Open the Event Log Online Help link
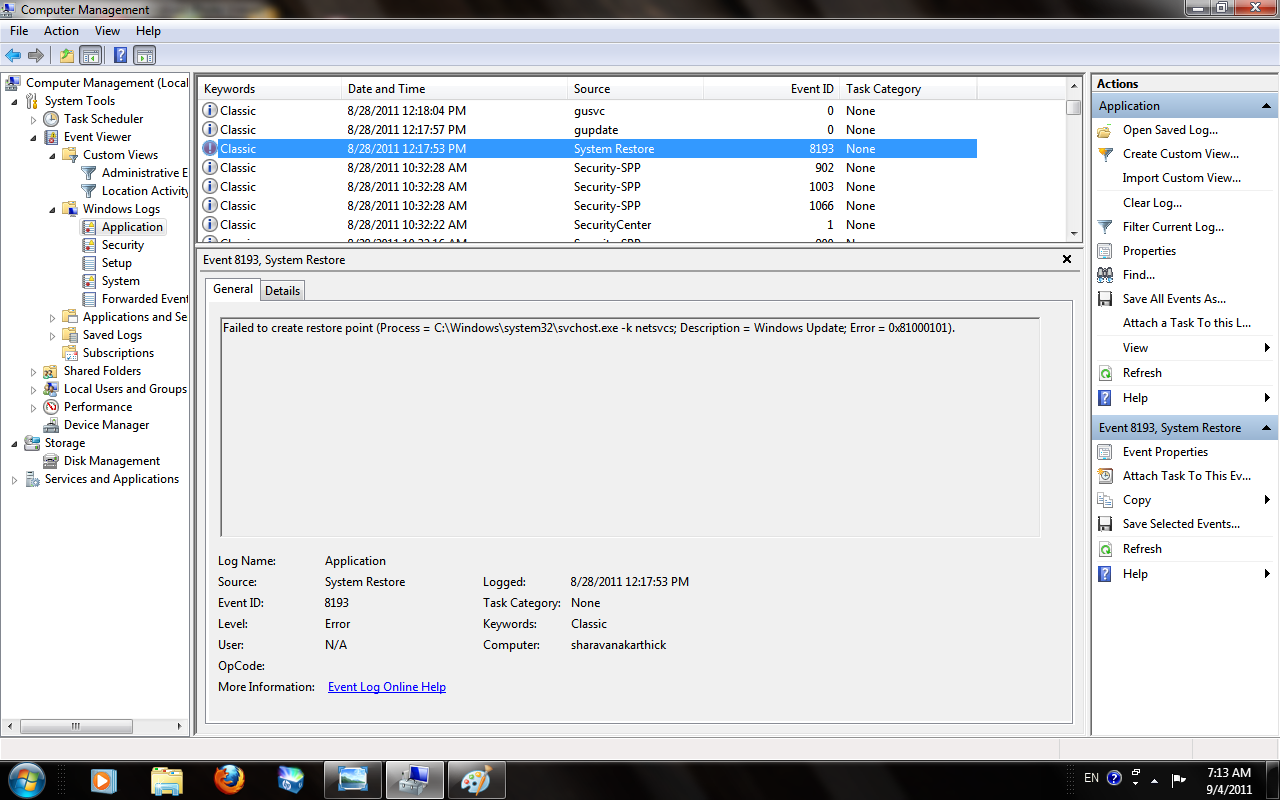This screenshot has width=1280, height=800. tap(387, 687)
